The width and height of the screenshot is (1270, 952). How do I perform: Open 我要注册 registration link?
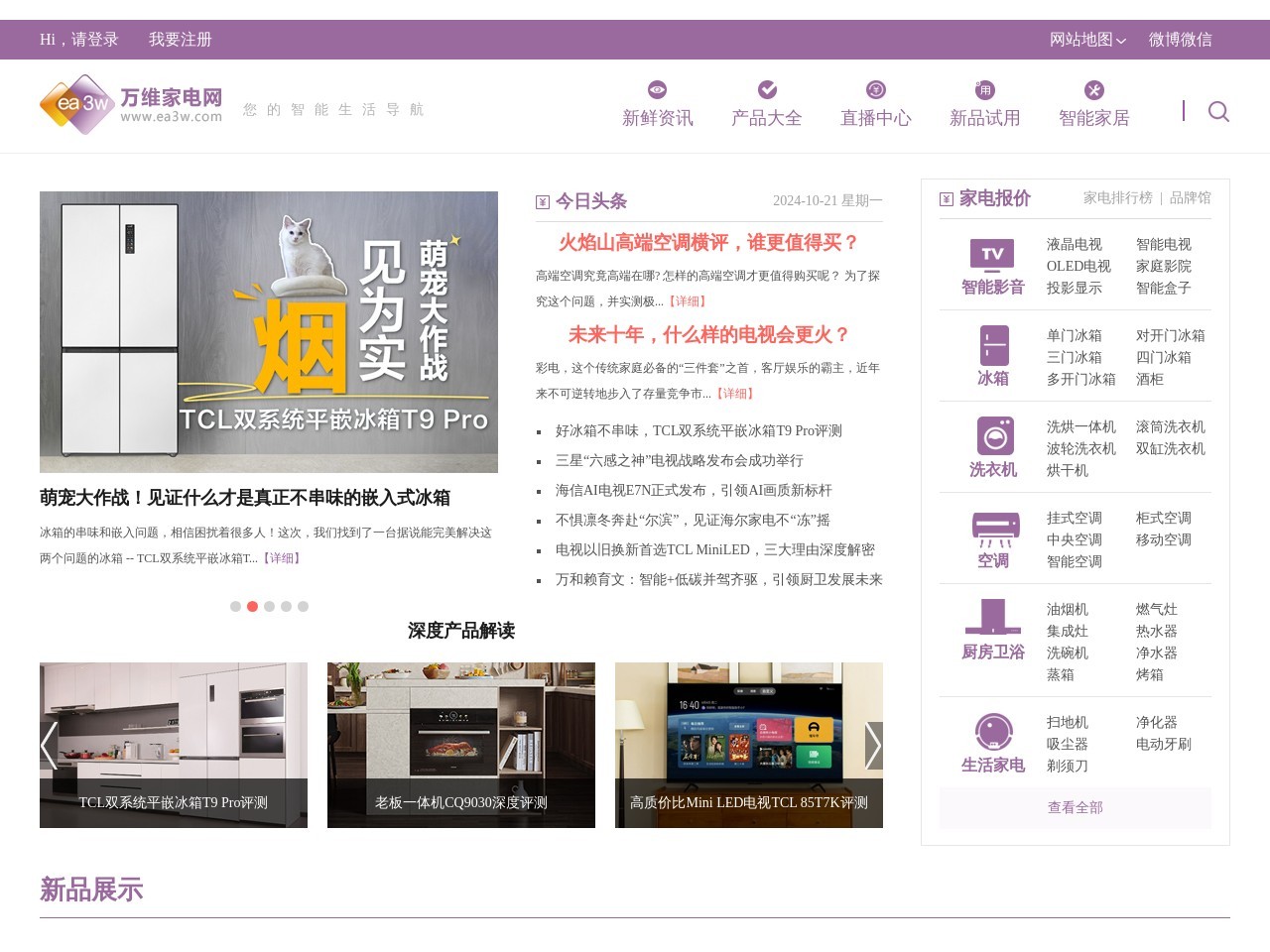(180, 41)
